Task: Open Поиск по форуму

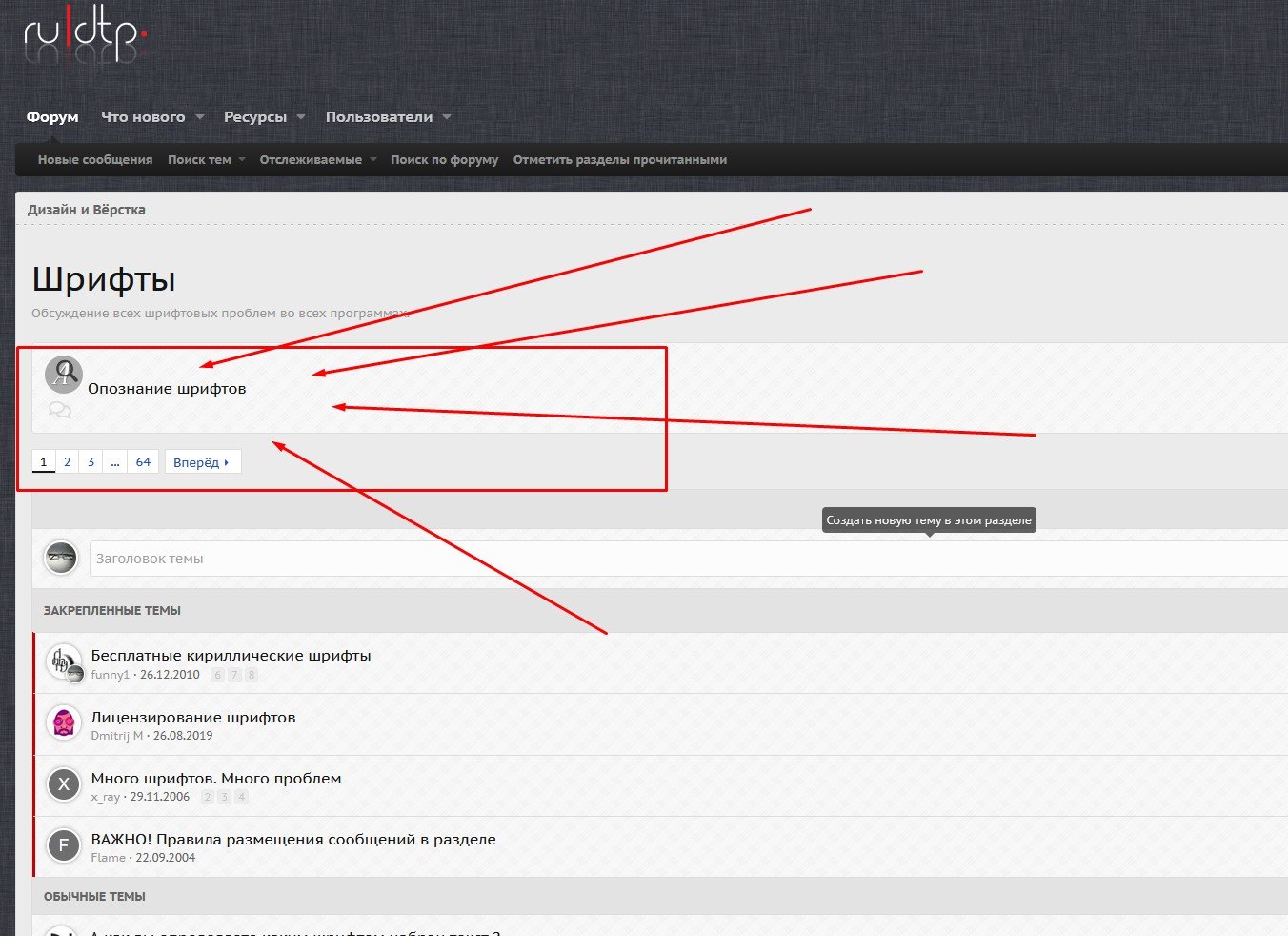Action: coord(444,160)
